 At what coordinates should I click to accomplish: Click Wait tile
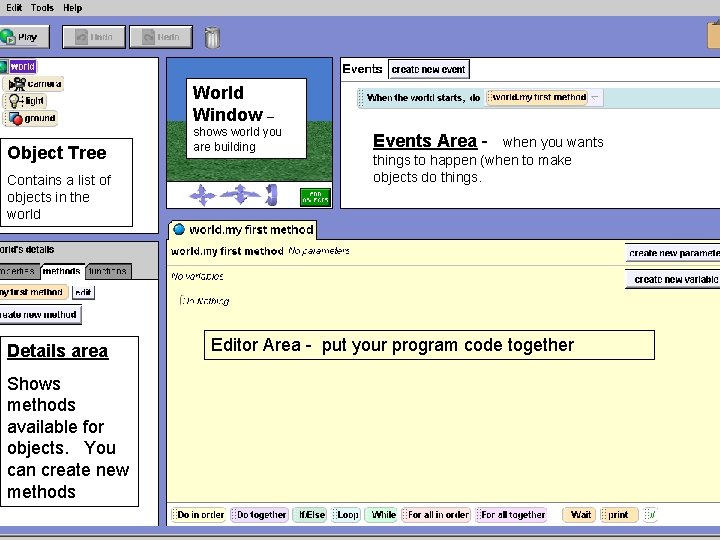pos(579,515)
